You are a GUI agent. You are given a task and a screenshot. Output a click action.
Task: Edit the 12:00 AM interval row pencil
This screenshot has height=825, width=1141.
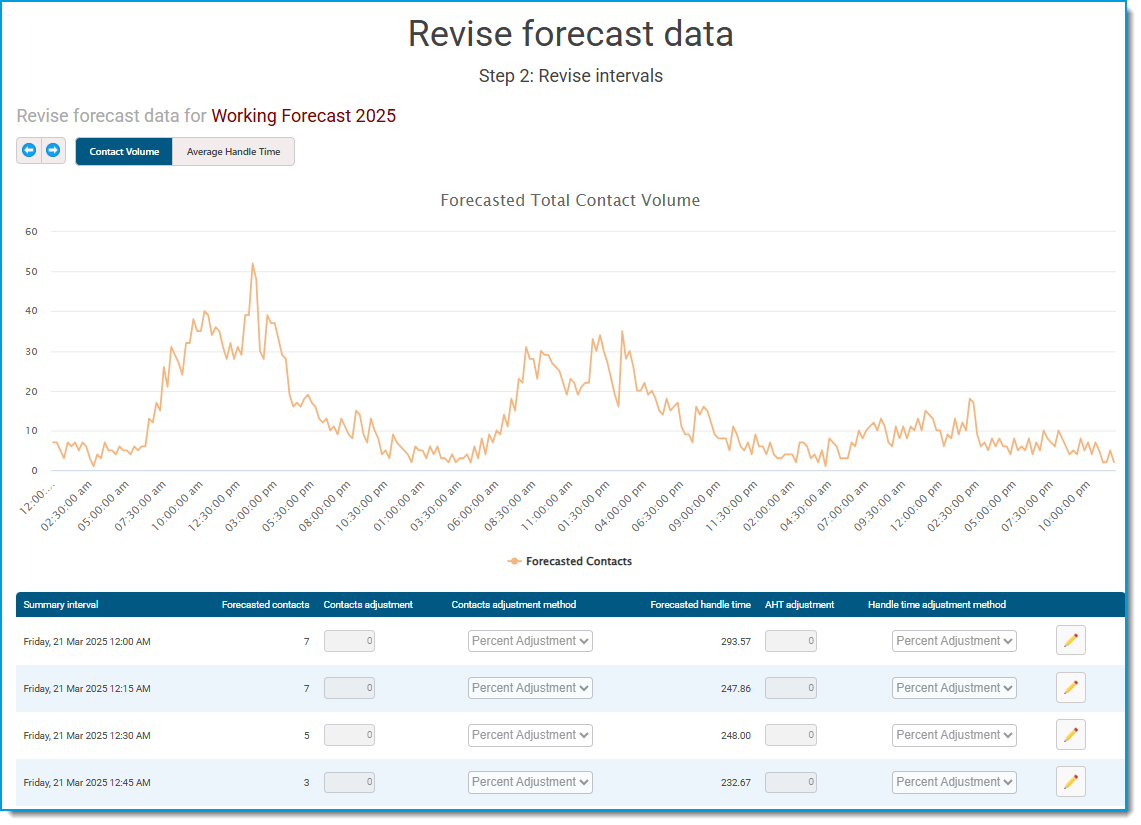[1070, 640]
